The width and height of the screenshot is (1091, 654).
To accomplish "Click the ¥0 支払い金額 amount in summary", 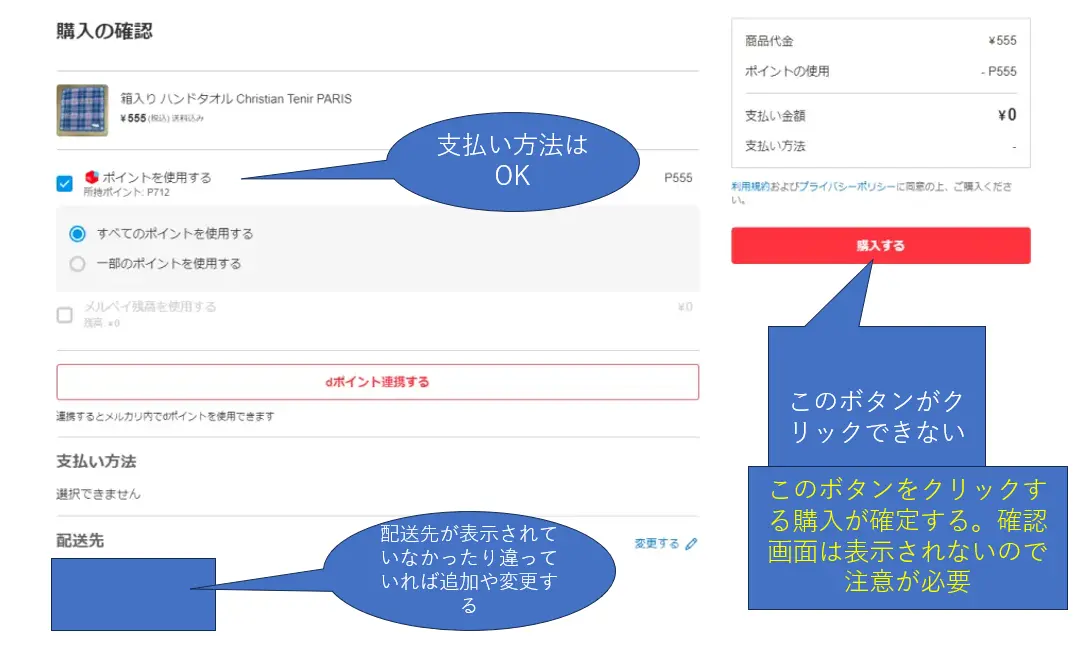I will (x=1007, y=114).
